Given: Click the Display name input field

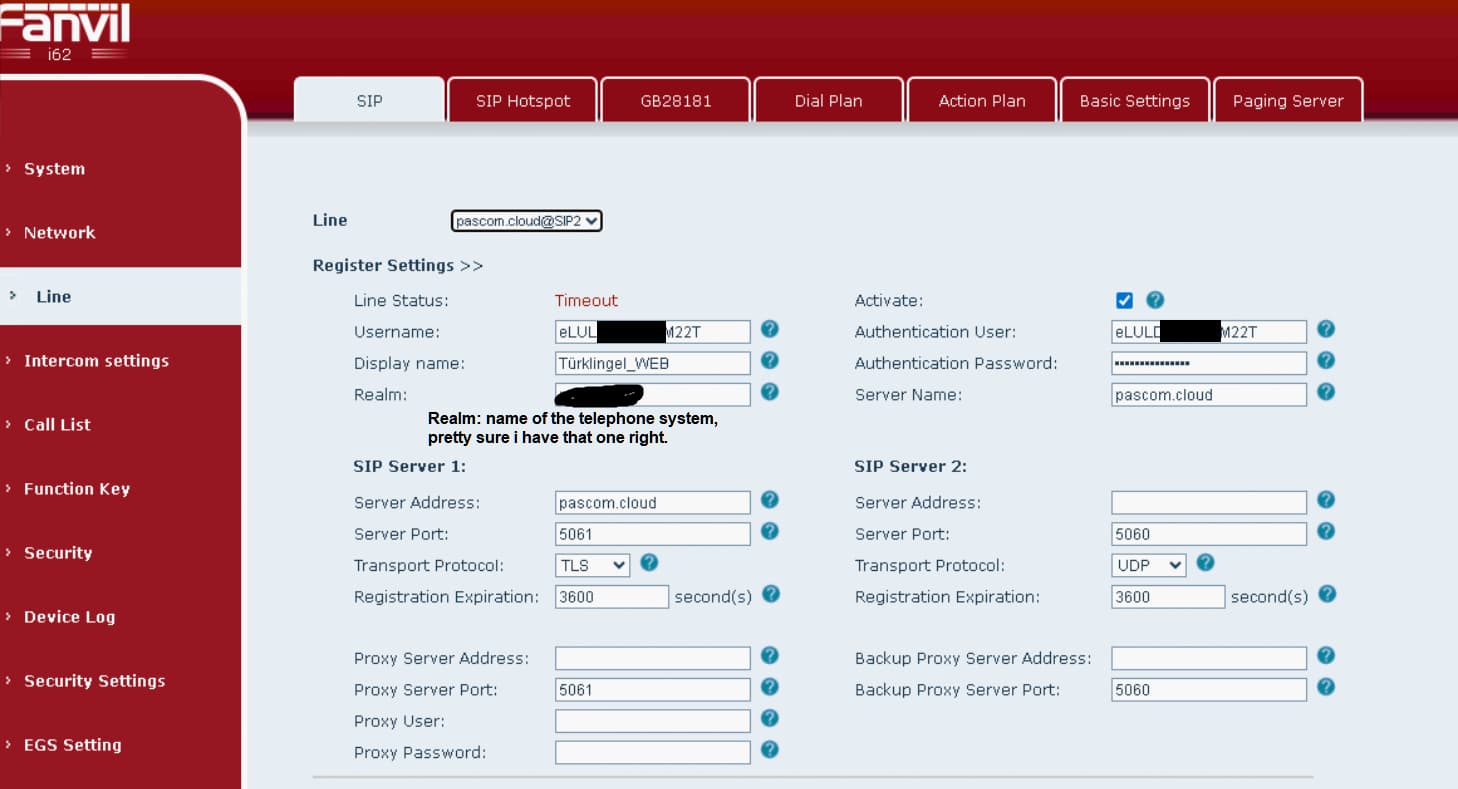Looking at the screenshot, I should click(x=652, y=363).
